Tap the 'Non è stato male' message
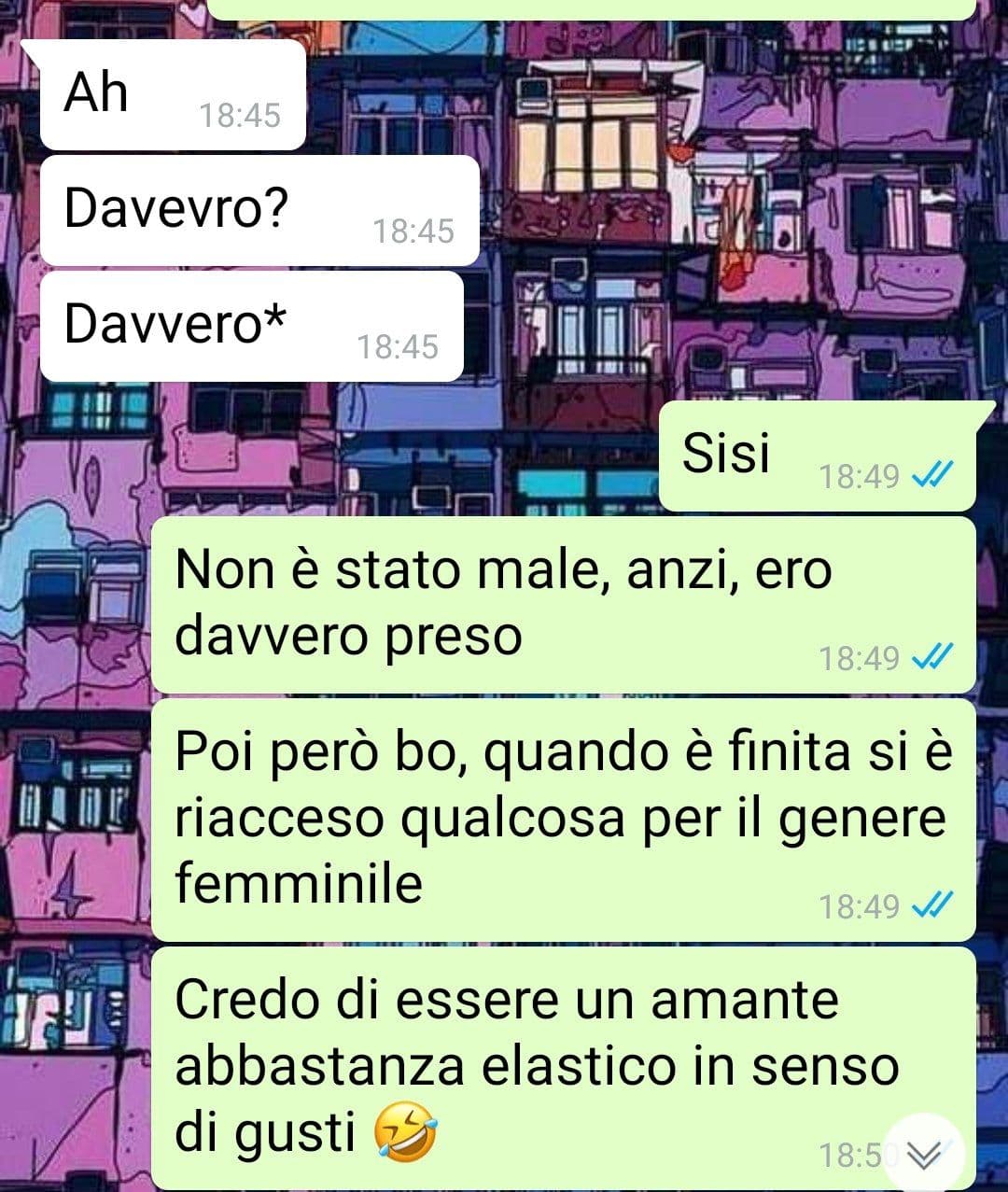This screenshot has width=1008, height=1192. 563,605
